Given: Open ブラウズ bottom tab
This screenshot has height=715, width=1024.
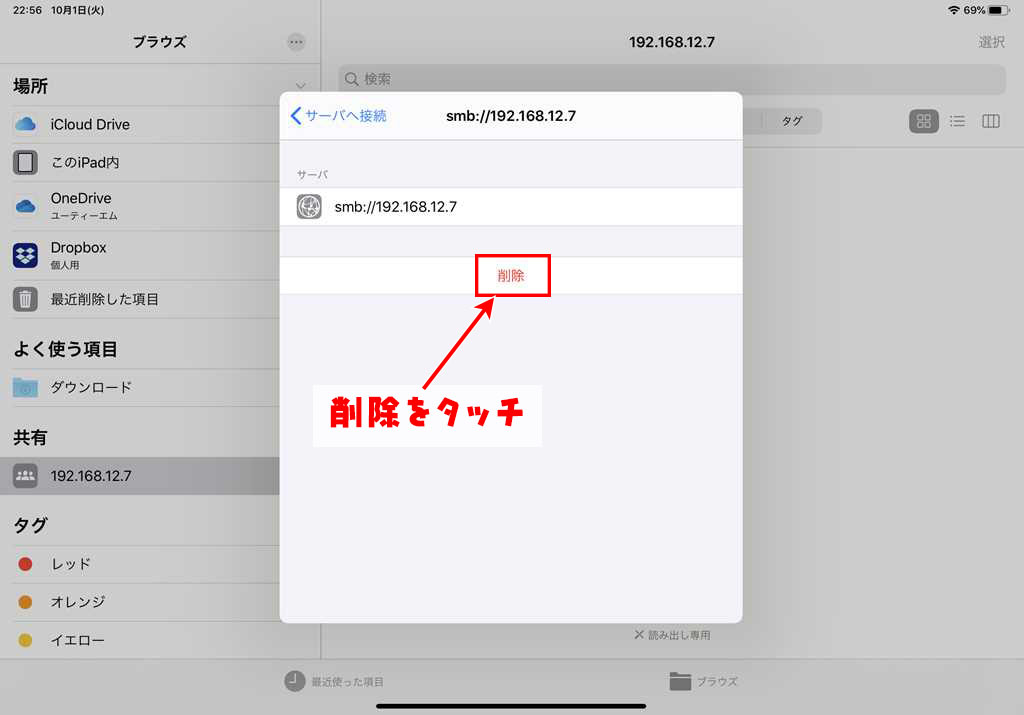Looking at the screenshot, I should [703, 681].
